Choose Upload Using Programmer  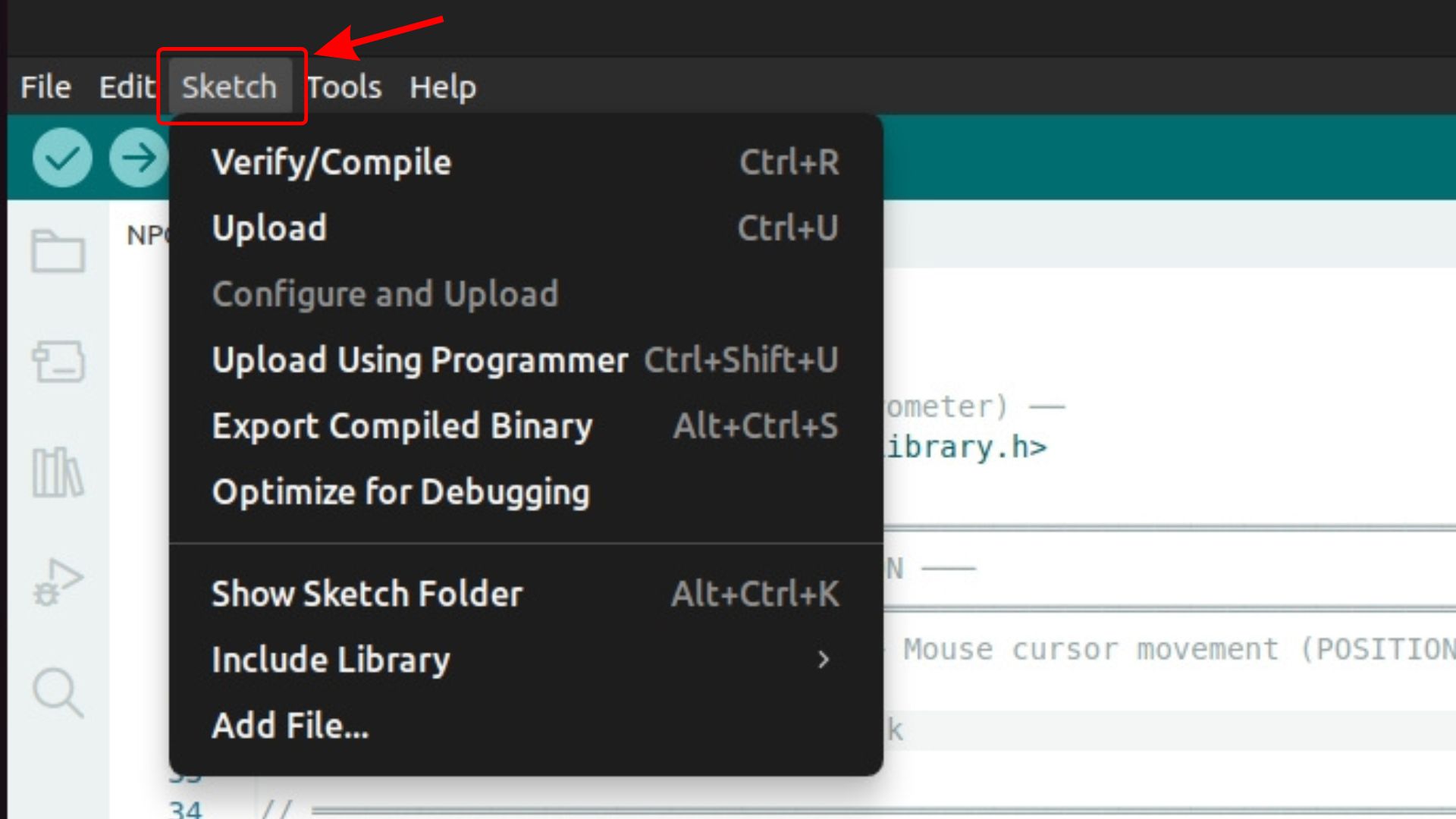pyautogui.click(x=526, y=360)
